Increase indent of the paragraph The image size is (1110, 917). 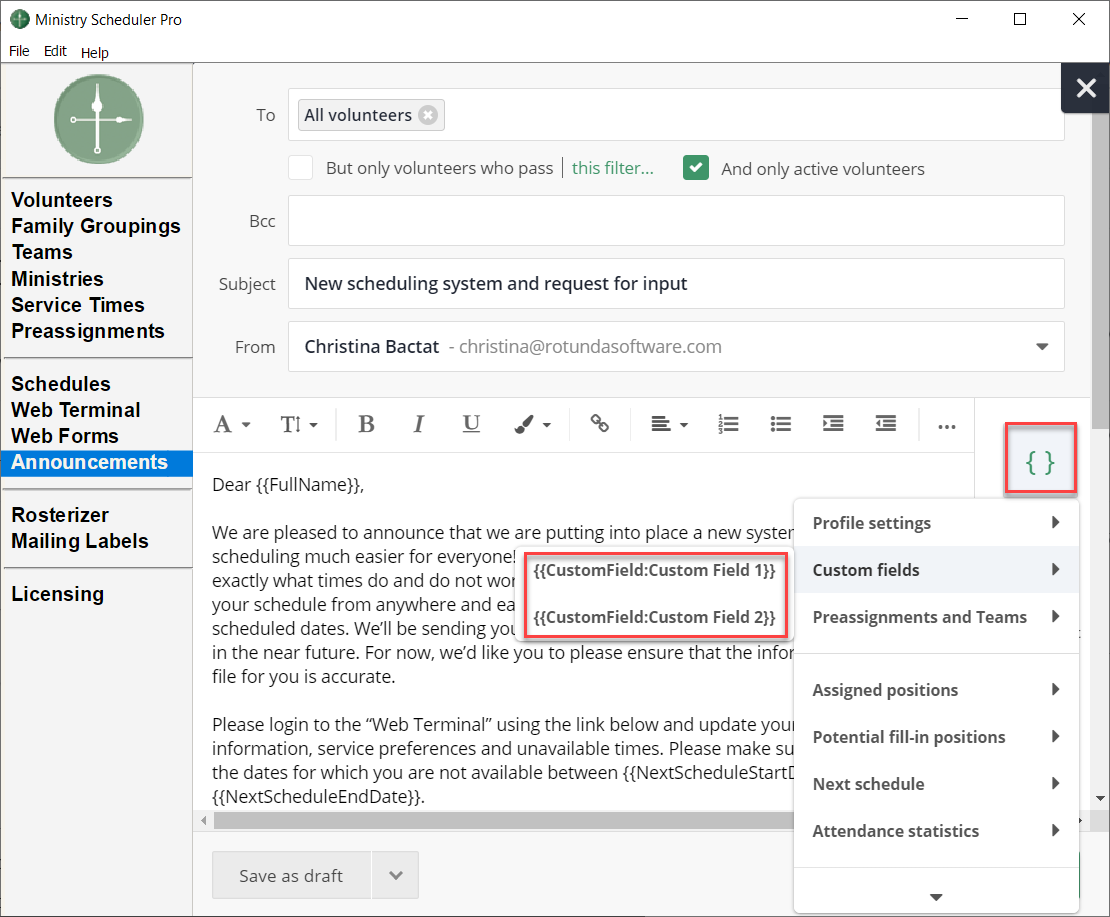pyautogui.click(x=833, y=424)
